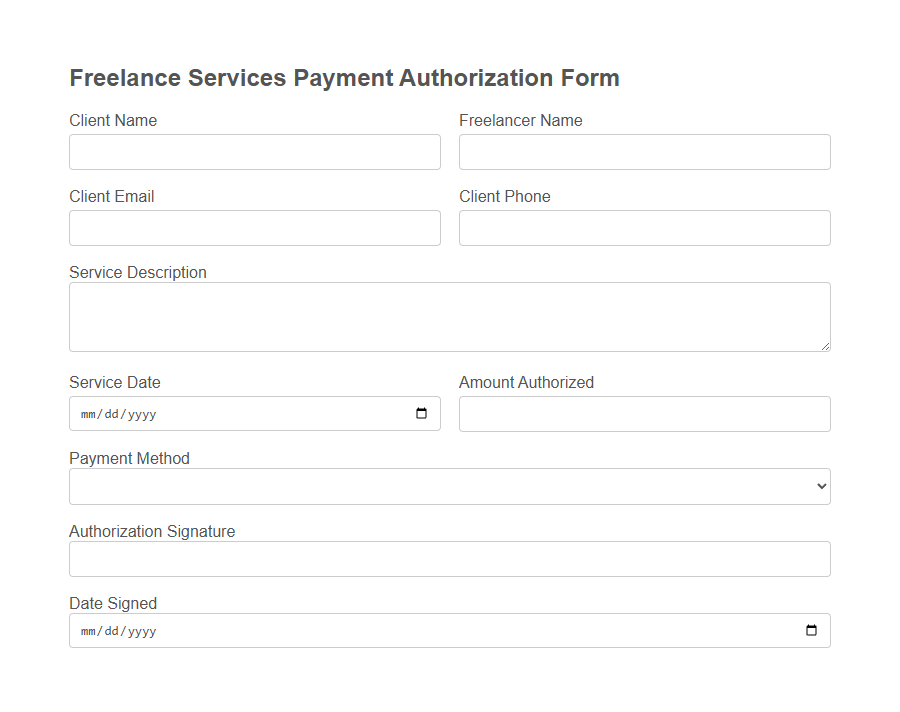Viewport: 900px width, 712px height.
Task: Click the Service Date month segment
Action: [x=88, y=413]
